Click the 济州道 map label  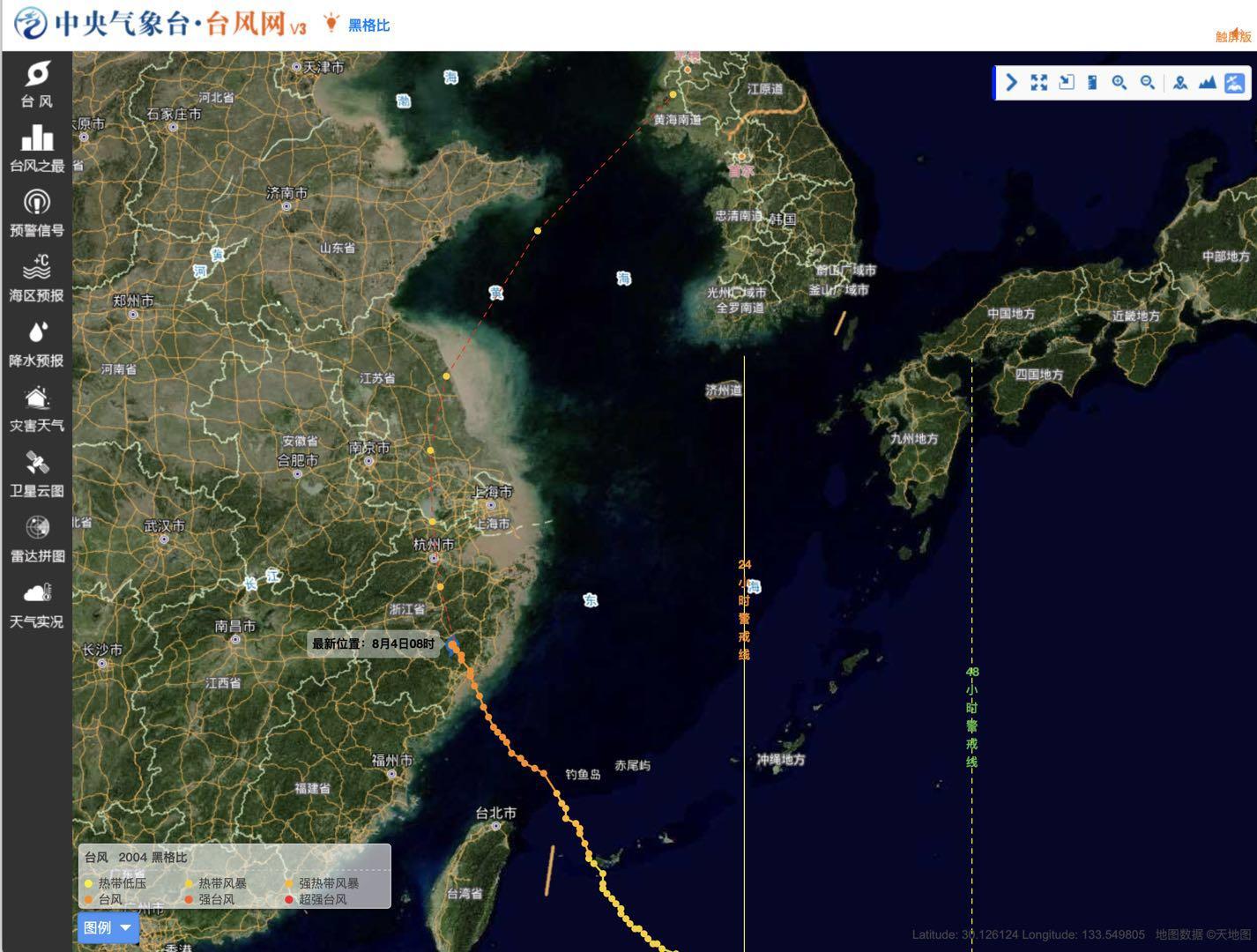tap(724, 390)
